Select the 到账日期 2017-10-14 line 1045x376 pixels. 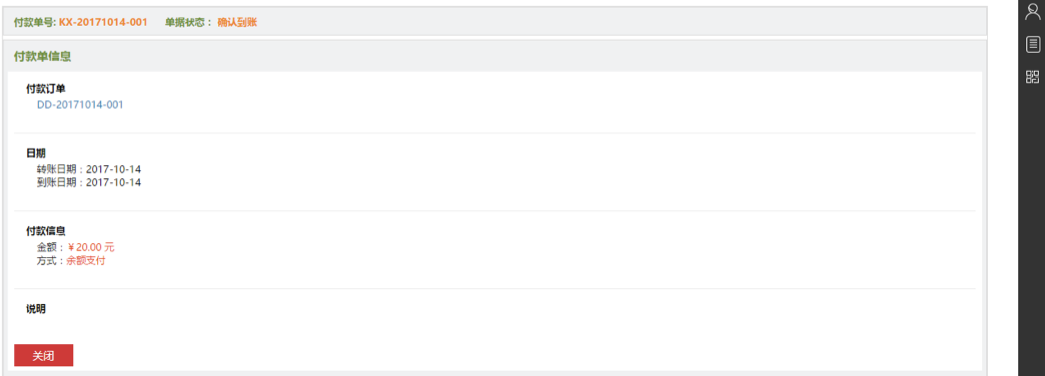89,182
